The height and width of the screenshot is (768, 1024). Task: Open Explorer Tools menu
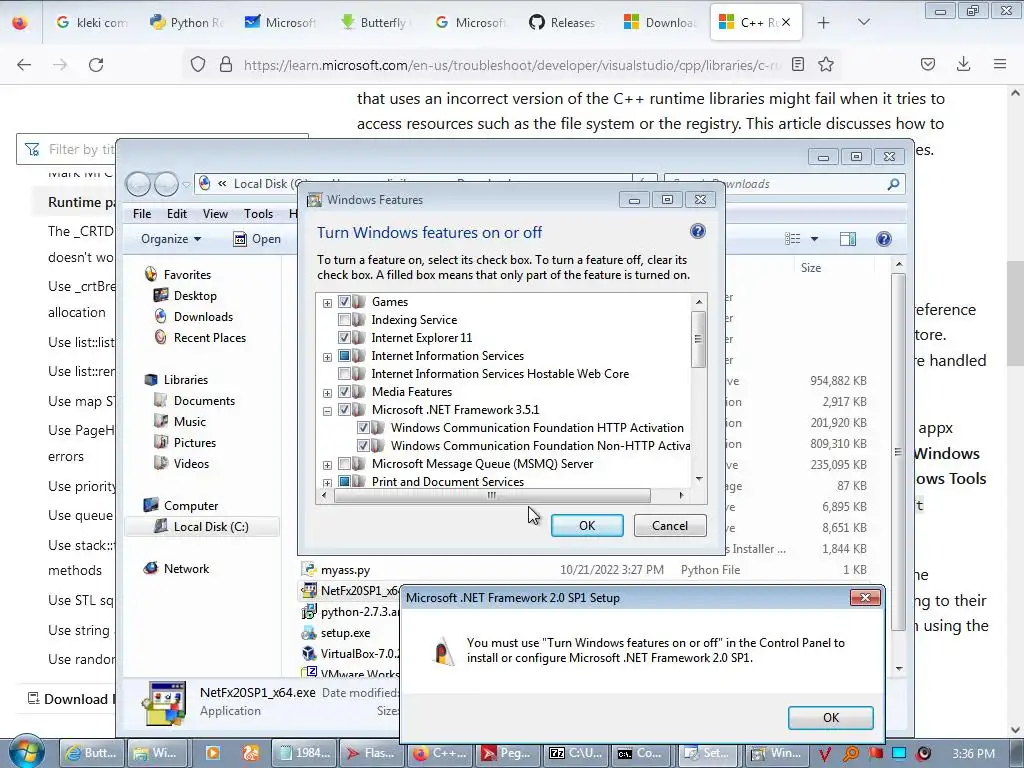tap(259, 214)
